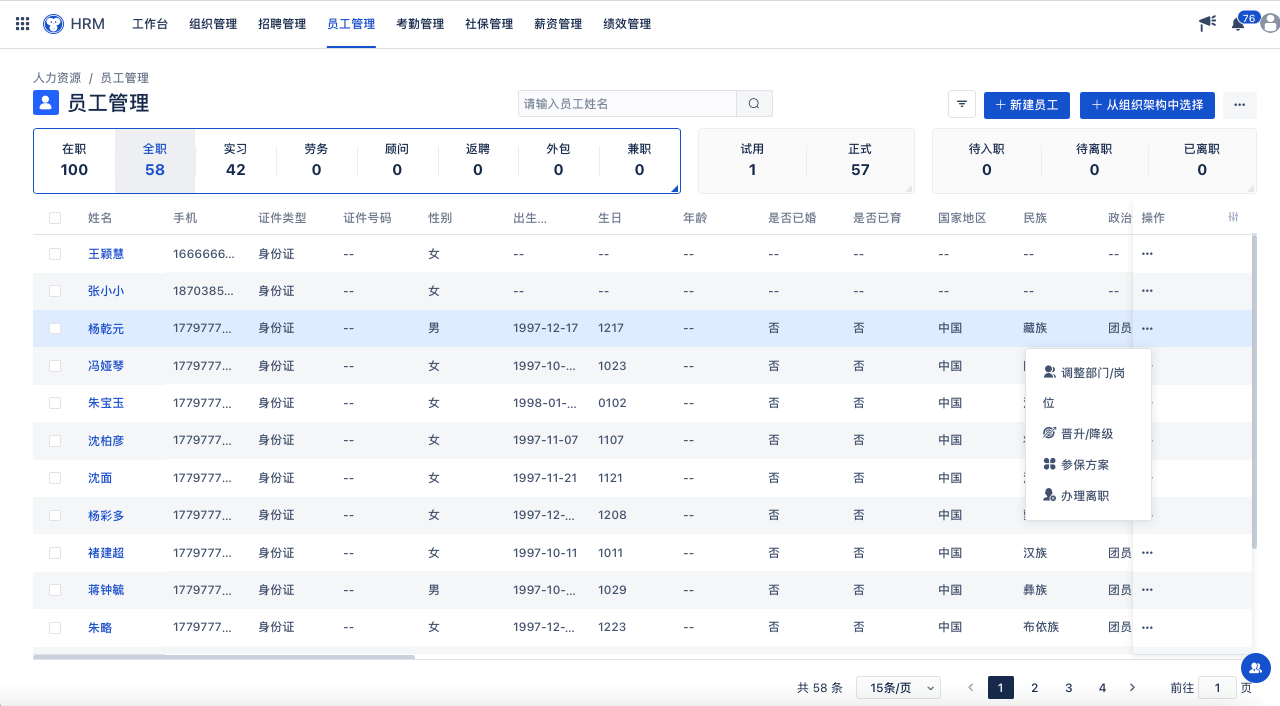This screenshot has height=706, width=1280.
Task: Open column settings icon in table header
Action: click(x=1233, y=217)
